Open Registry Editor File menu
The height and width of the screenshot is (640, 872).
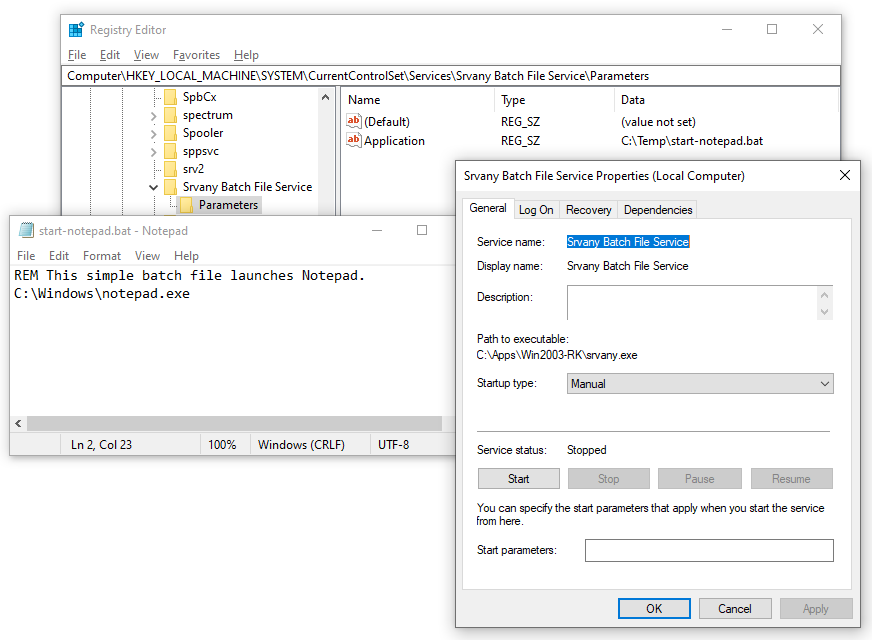(x=77, y=55)
